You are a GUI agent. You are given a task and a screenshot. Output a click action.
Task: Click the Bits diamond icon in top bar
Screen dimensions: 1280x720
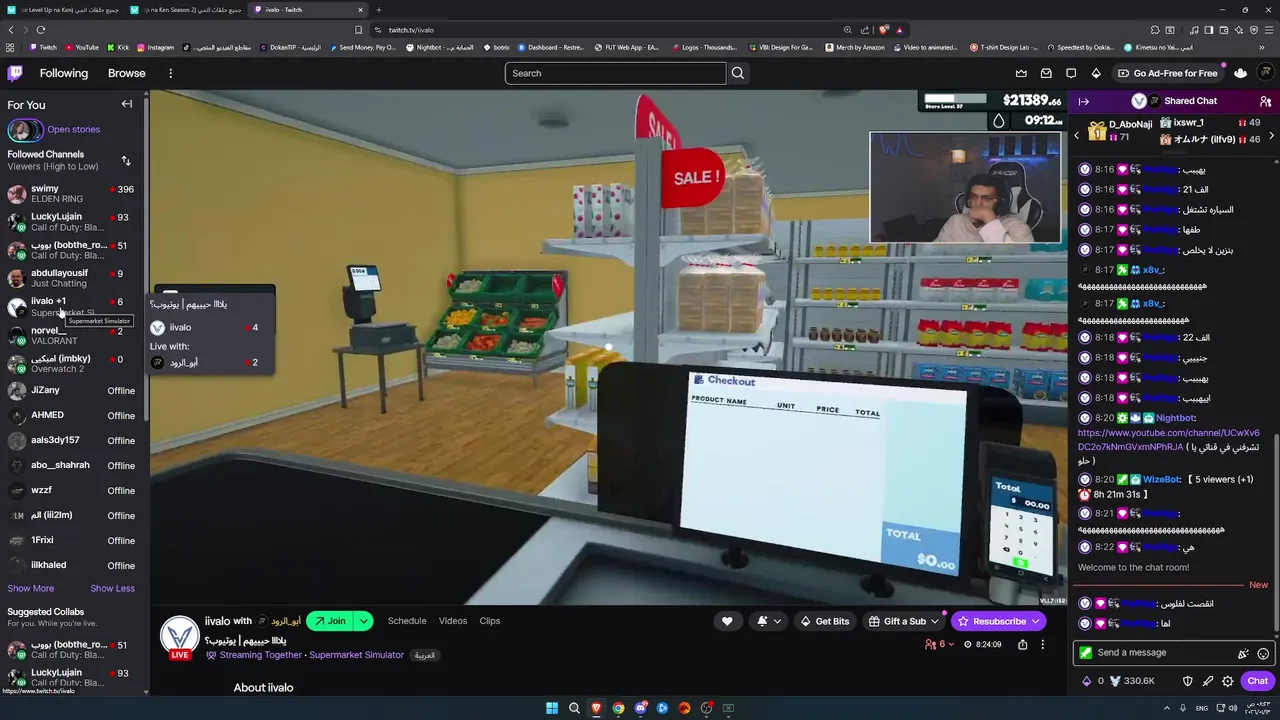coord(1096,73)
